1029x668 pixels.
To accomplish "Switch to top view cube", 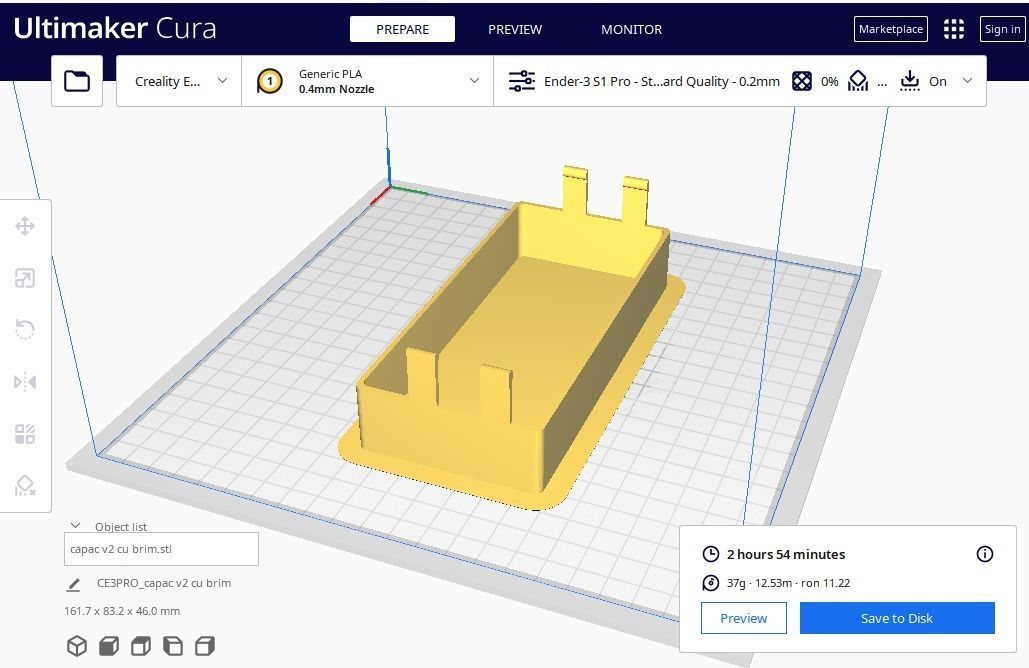I will 141,646.
